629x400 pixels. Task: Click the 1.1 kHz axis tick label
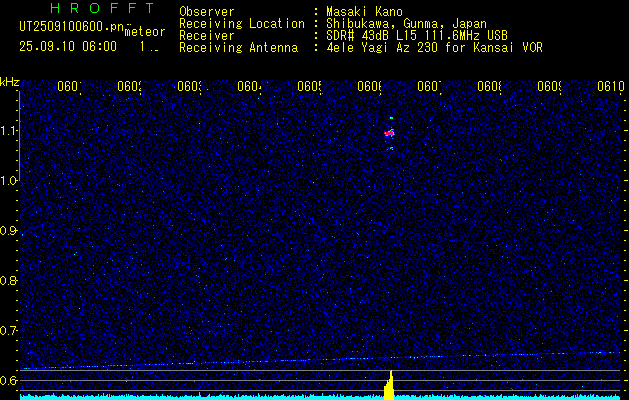pos(10,131)
